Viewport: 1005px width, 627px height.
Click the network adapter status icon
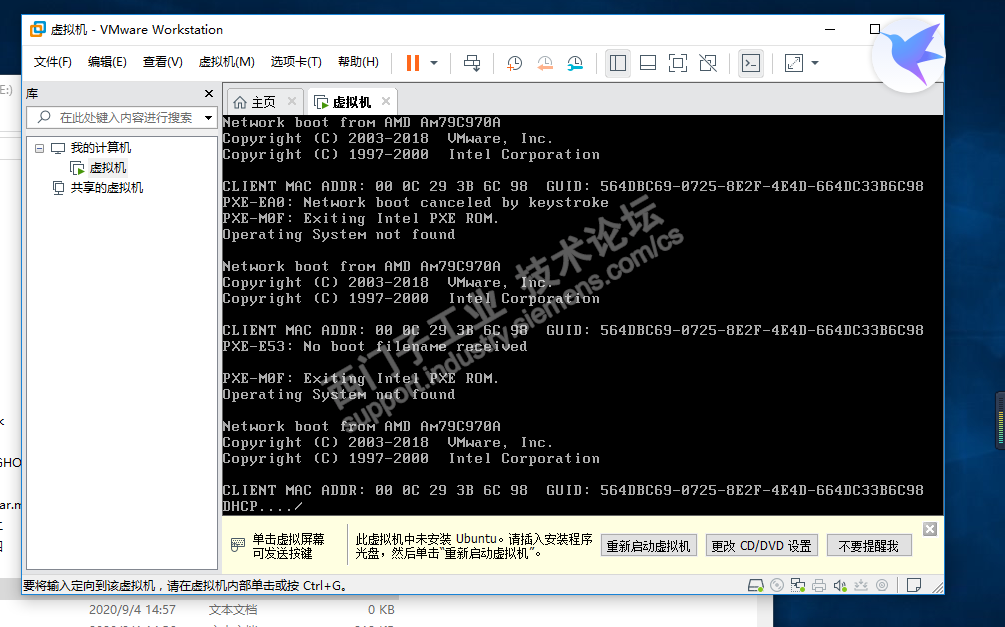pyautogui.click(x=798, y=585)
